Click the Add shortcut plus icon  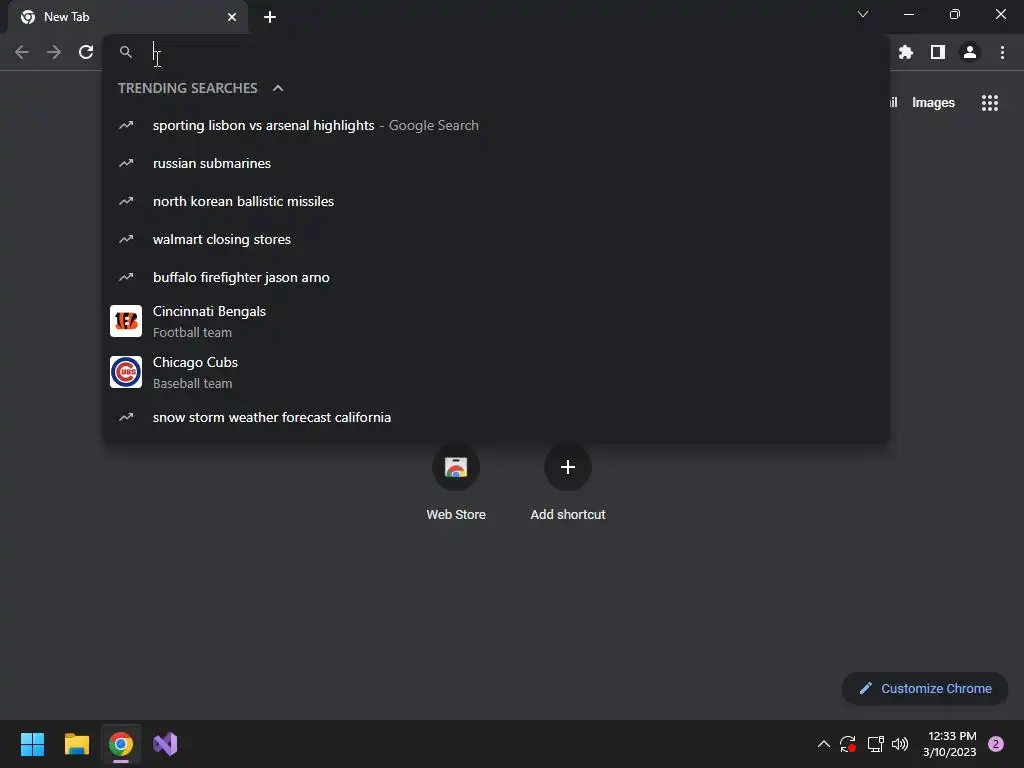coord(568,467)
